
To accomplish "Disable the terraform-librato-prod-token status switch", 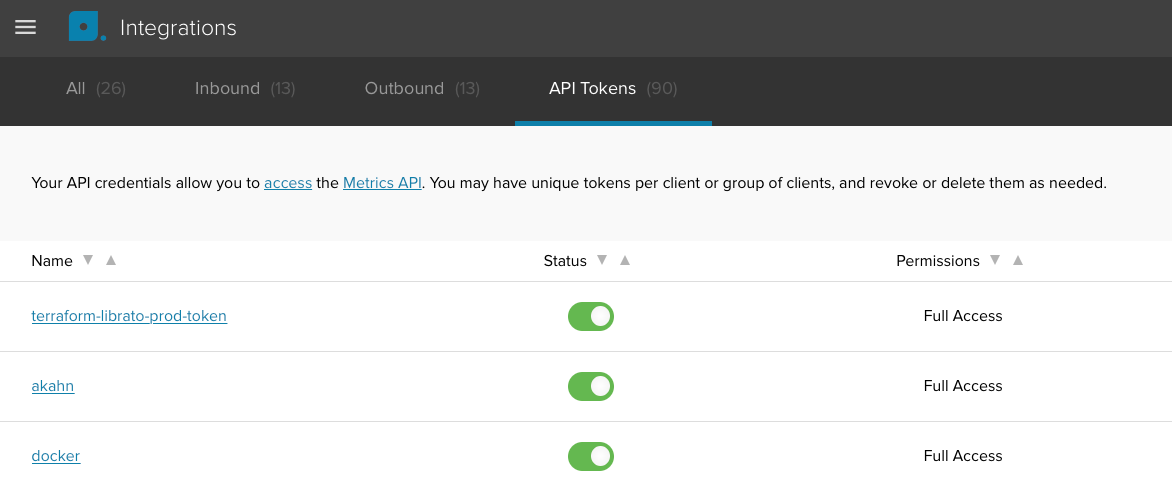I will point(590,316).
